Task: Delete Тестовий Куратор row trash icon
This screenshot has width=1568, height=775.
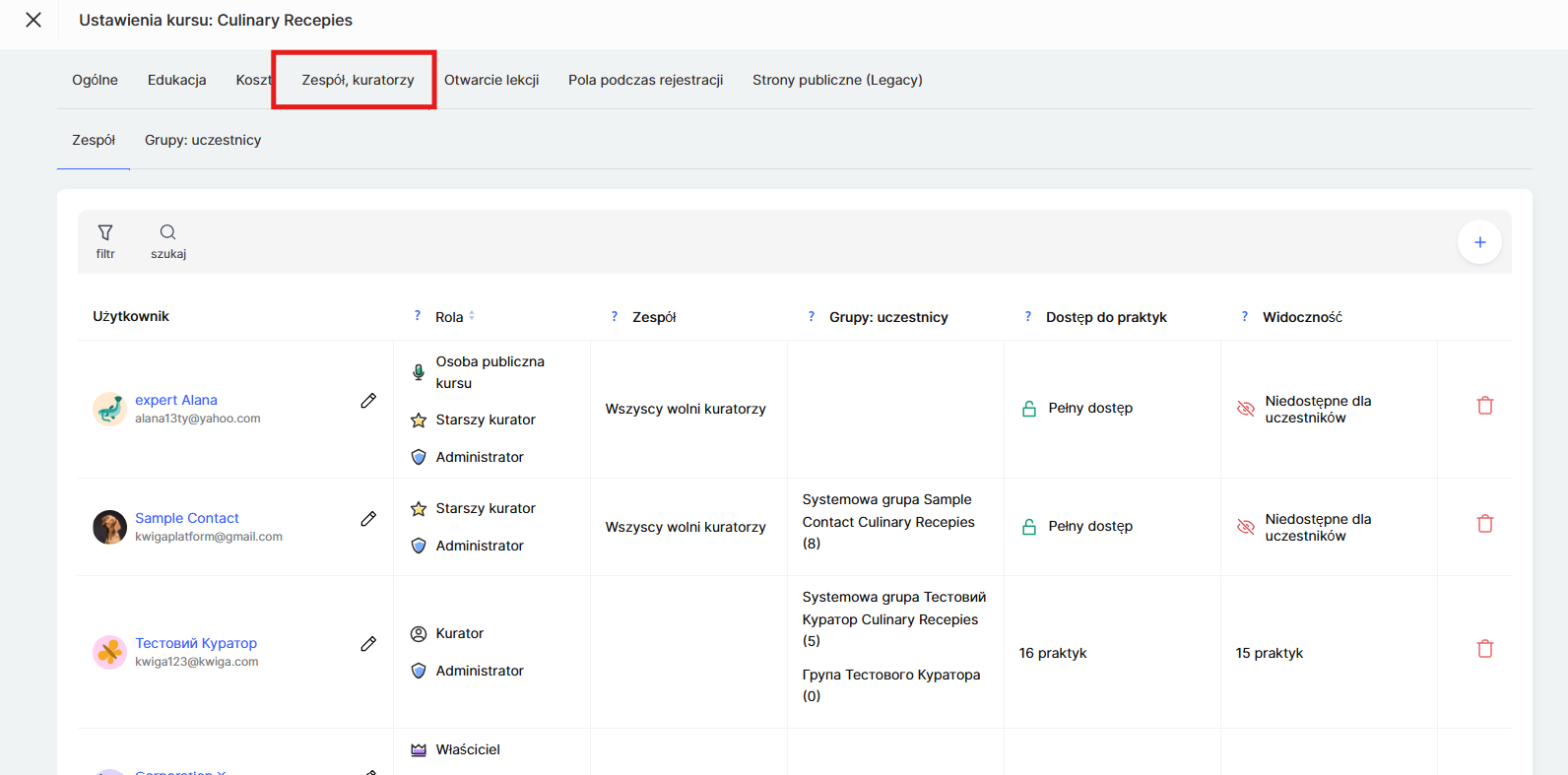Action: (1484, 649)
